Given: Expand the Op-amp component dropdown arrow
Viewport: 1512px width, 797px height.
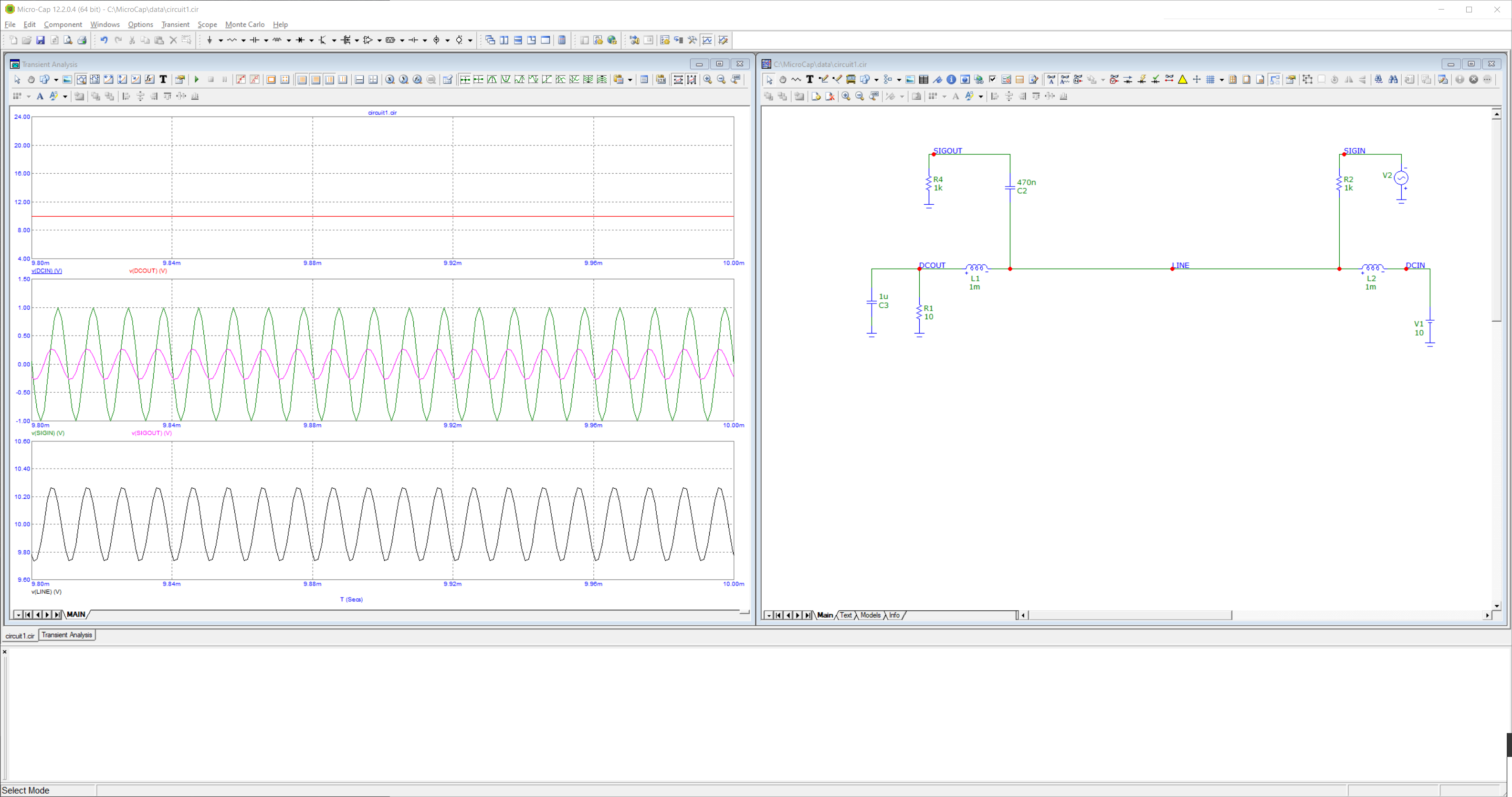Looking at the screenshot, I should (x=379, y=41).
